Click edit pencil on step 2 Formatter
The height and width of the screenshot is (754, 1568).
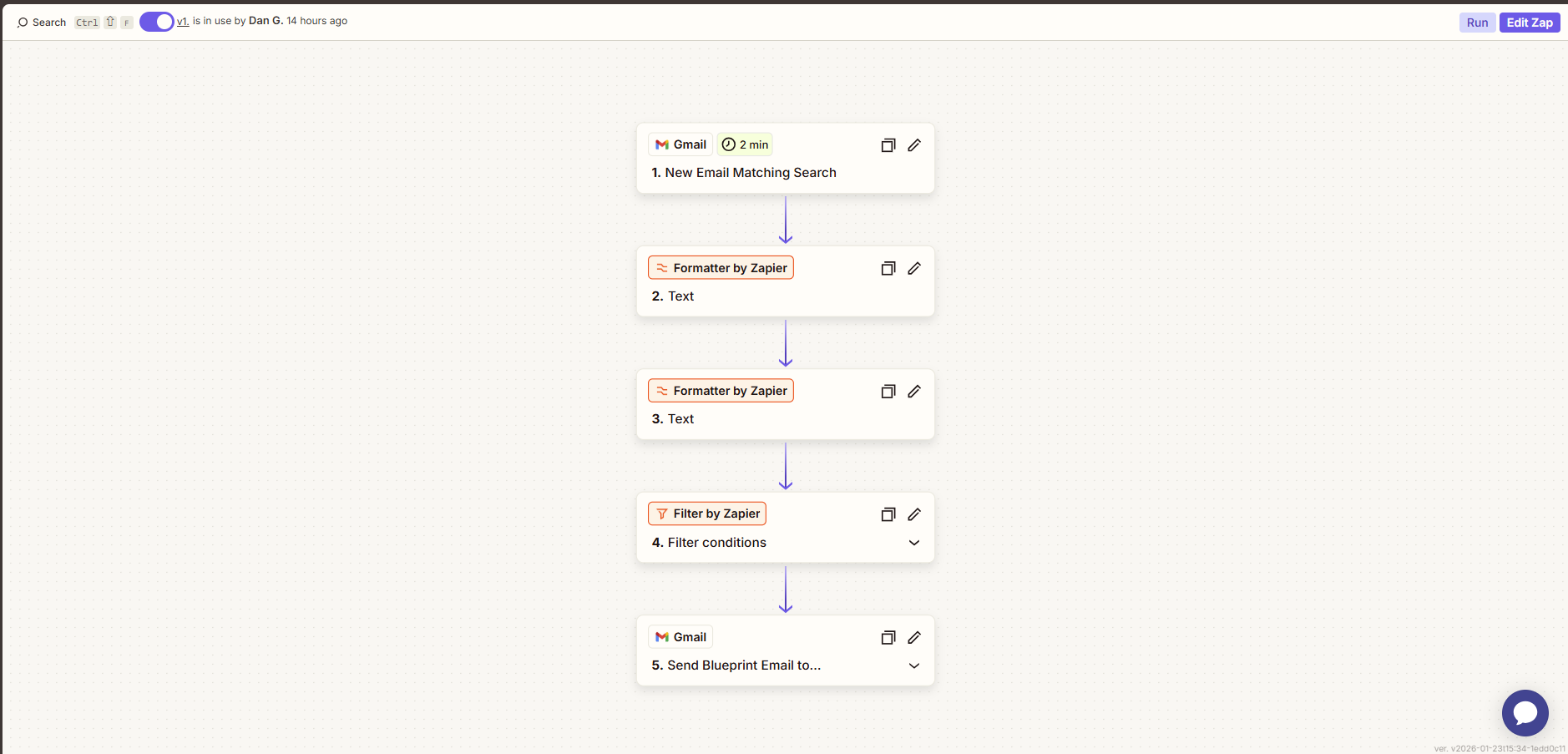tap(914, 268)
